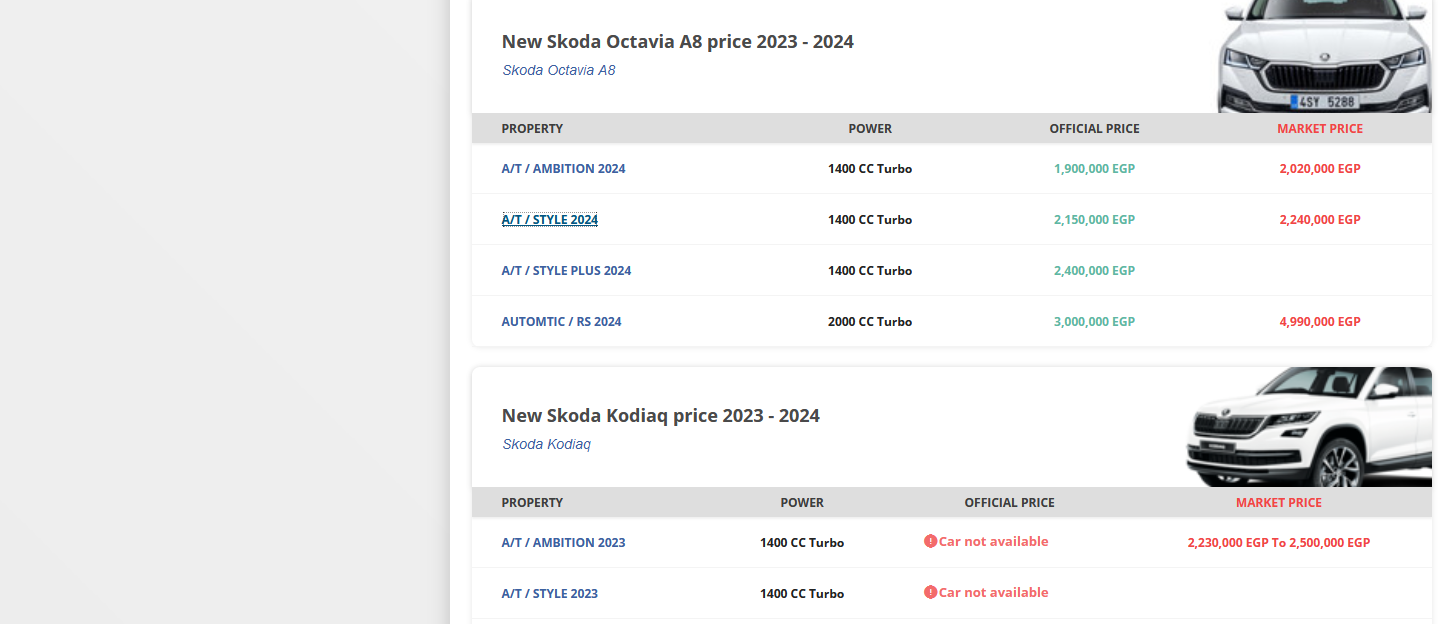Click Car not available in Ambition 2023 row
Image resolution: width=1446 pixels, height=624 pixels.
[x=993, y=541]
